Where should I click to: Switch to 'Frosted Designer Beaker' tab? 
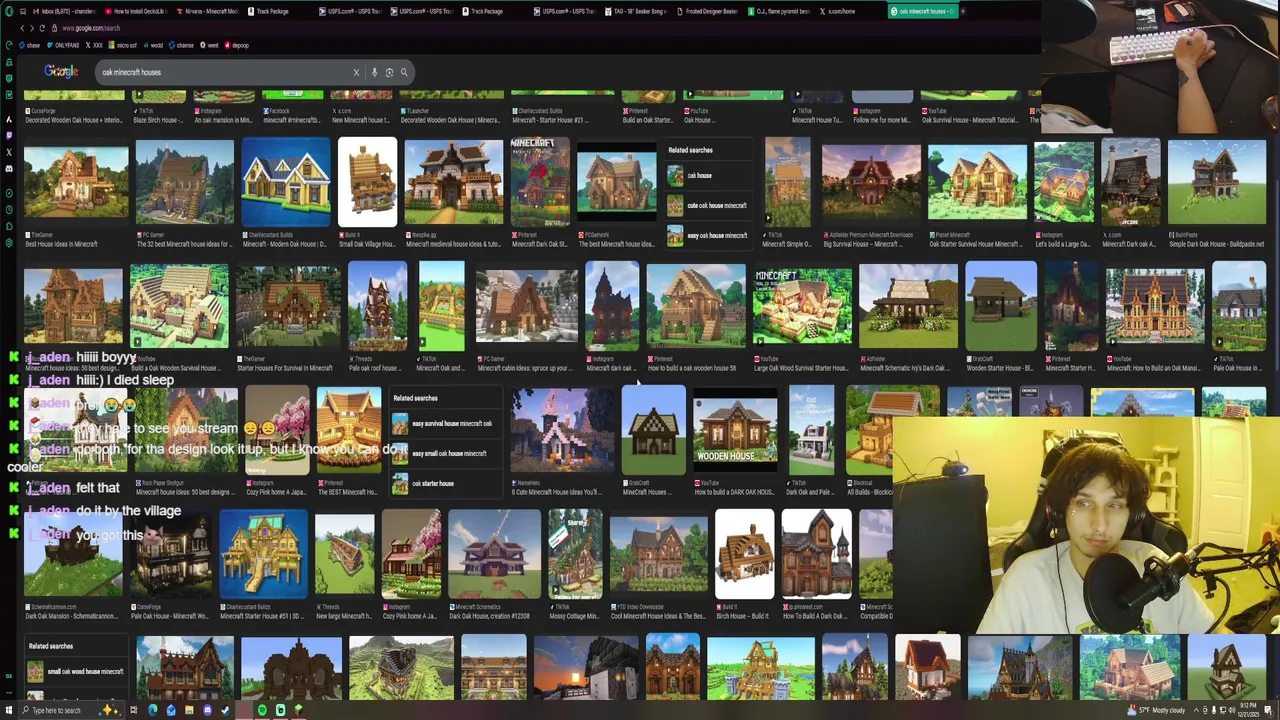pos(709,11)
